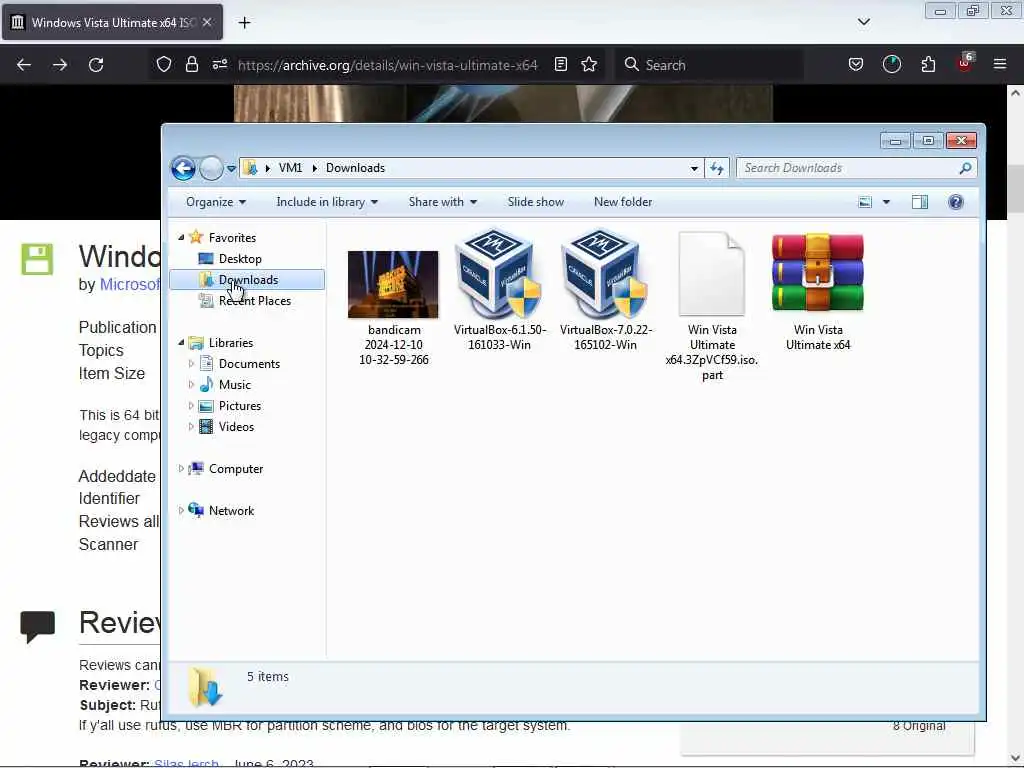Expand the Computer node
This screenshot has height=768, width=1024.
181,469
